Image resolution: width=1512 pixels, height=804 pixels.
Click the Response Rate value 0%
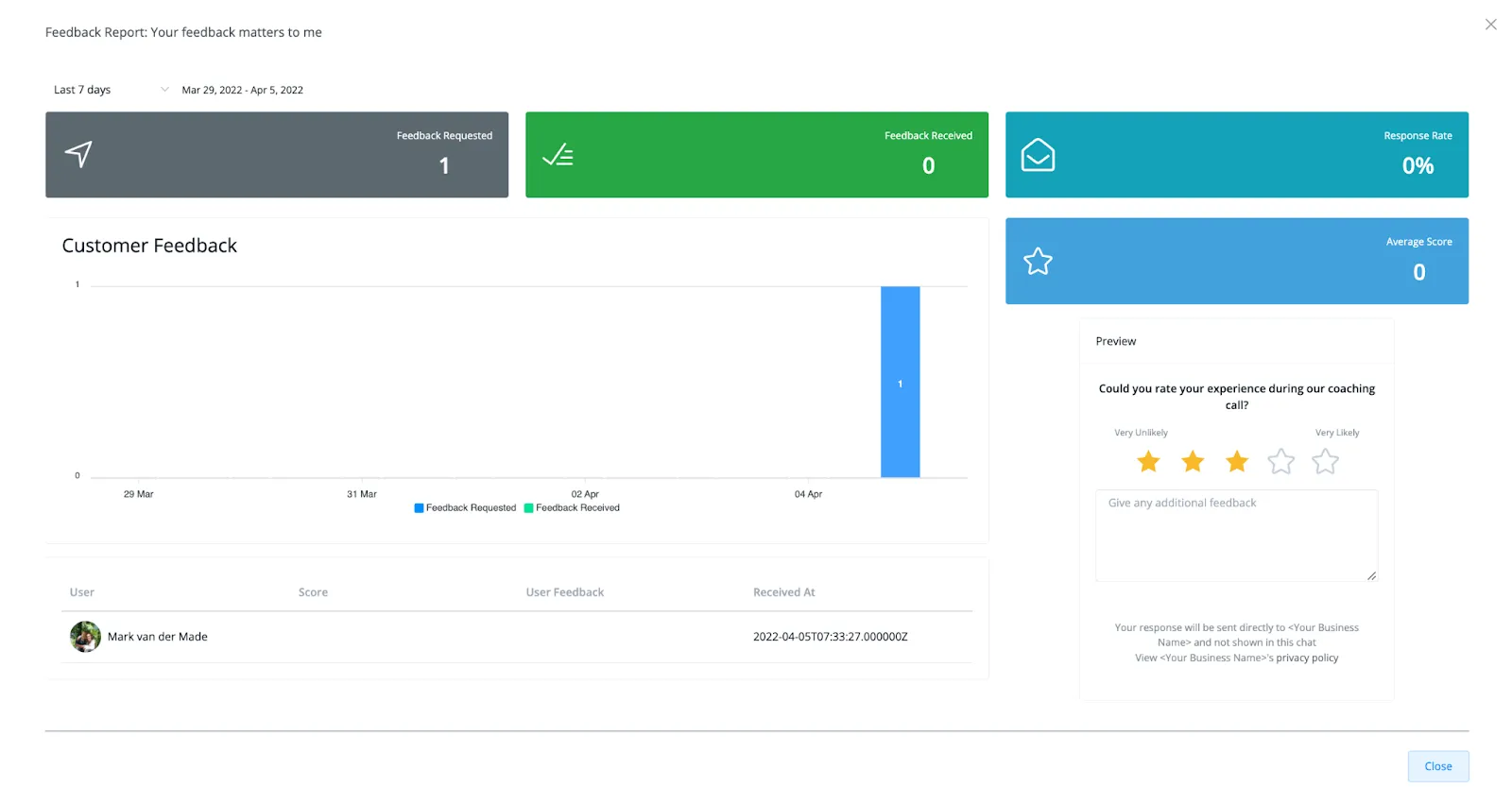coord(1417,166)
